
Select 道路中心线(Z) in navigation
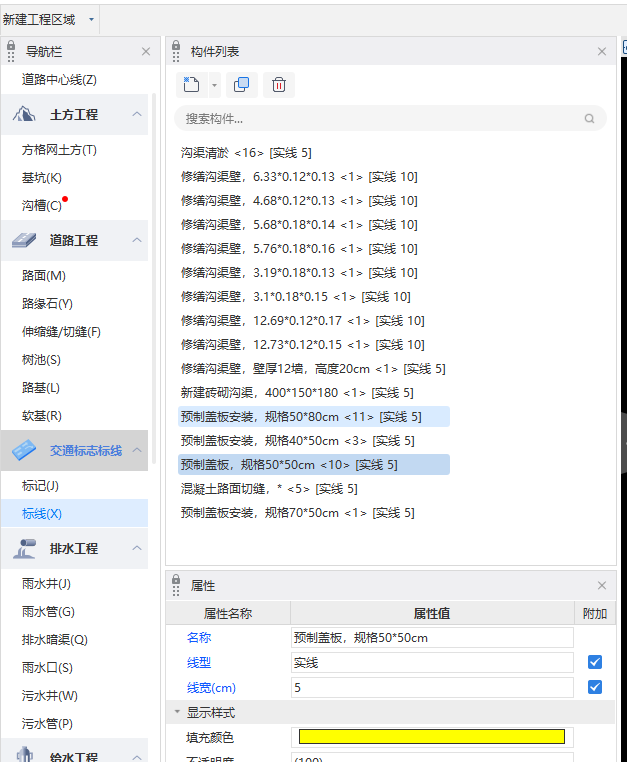[59, 80]
